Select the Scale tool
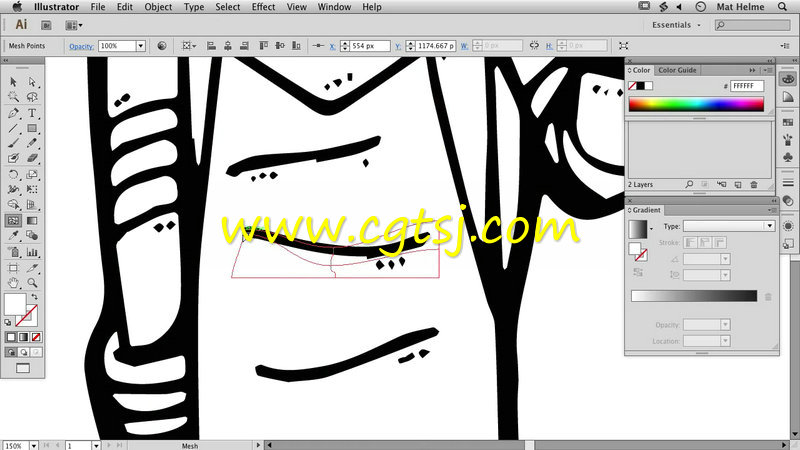 32,174
